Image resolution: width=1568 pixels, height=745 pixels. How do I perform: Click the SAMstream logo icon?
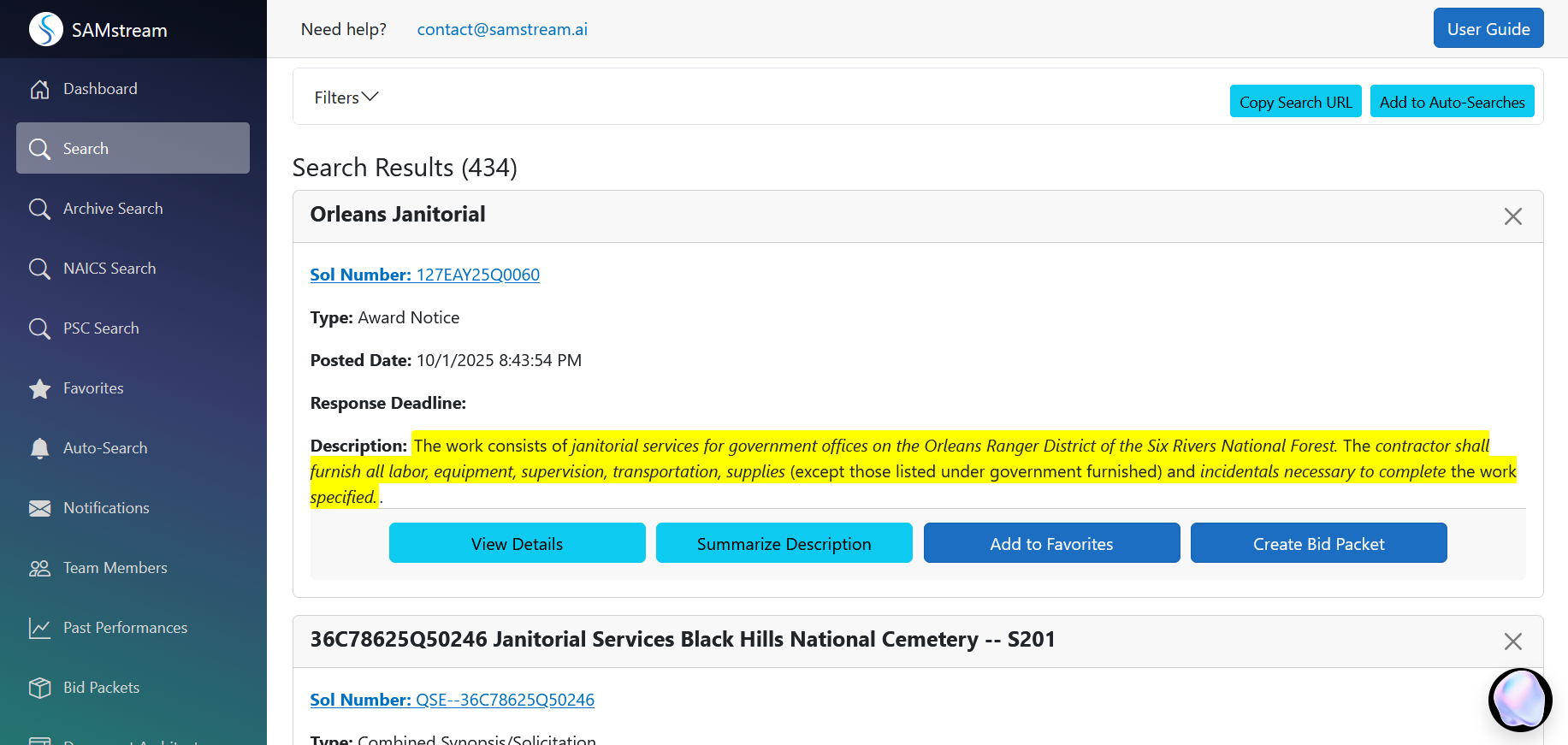tap(46, 29)
